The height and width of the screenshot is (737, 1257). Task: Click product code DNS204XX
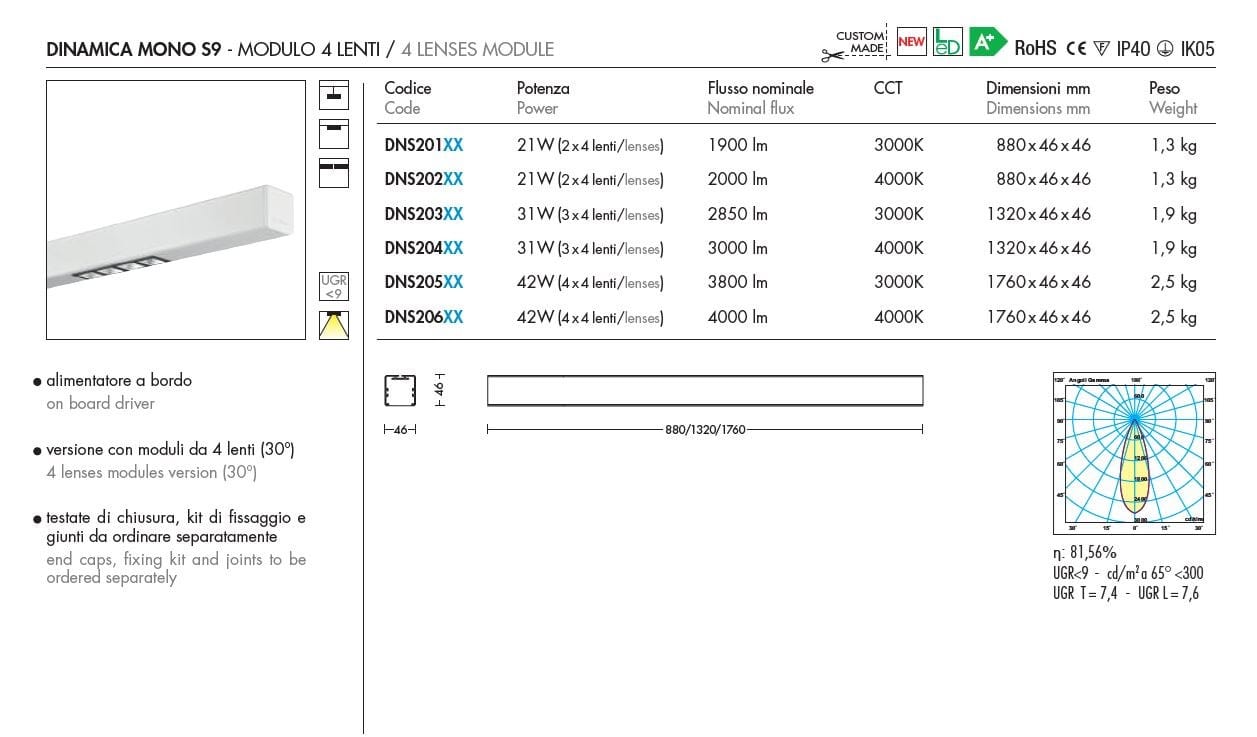click(x=423, y=248)
